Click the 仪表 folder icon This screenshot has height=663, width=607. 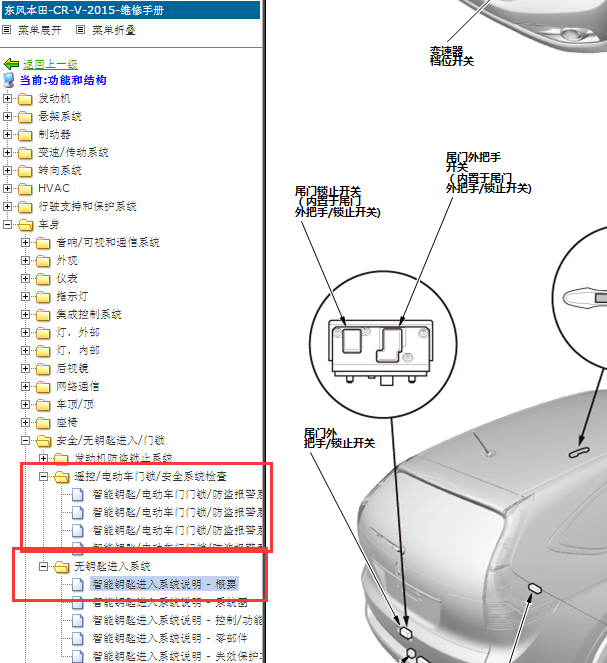[43, 279]
